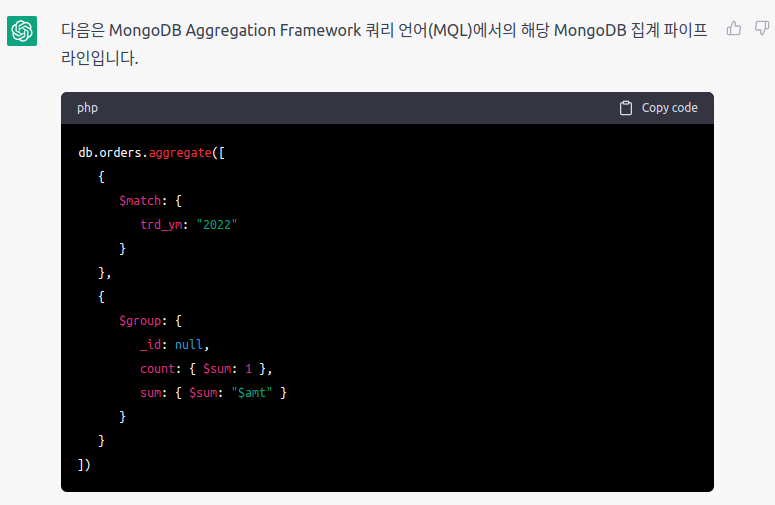Viewport: 775px width, 505px height.
Task: Copy the code with Copy code button
Action: [658, 108]
